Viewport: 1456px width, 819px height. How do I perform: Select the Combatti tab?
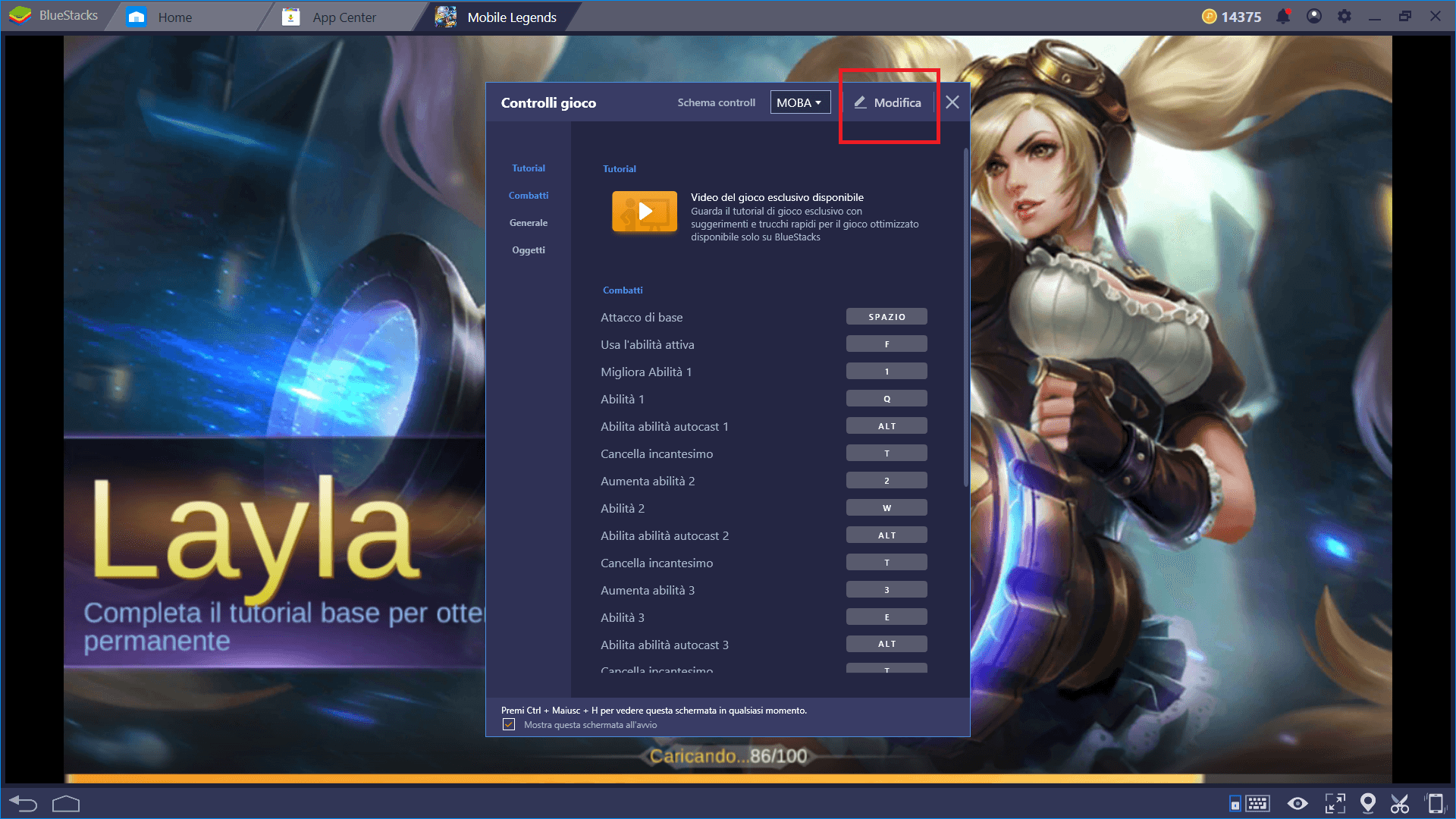point(530,195)
